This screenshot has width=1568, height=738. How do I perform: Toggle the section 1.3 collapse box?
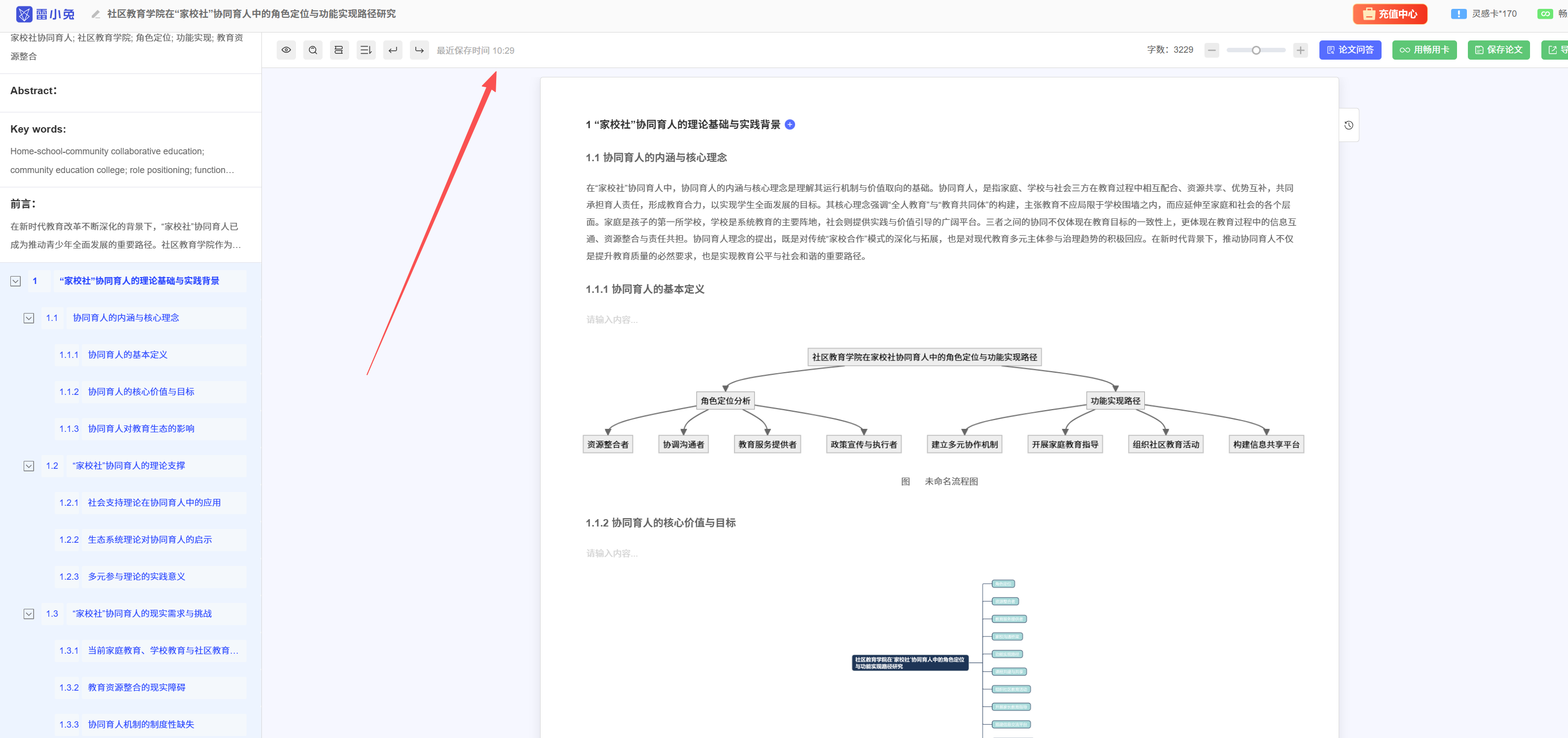(29, 614)
